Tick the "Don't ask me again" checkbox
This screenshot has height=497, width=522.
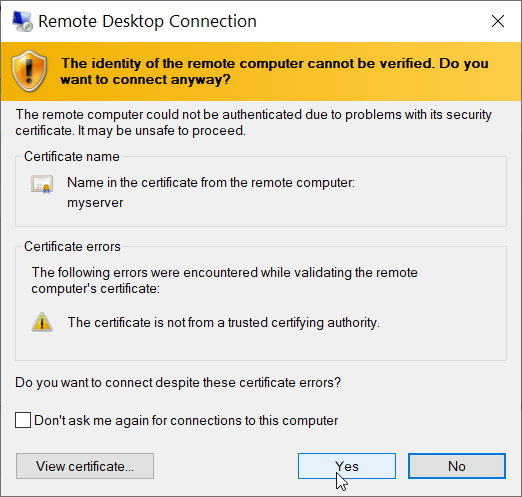pos(23,420)
